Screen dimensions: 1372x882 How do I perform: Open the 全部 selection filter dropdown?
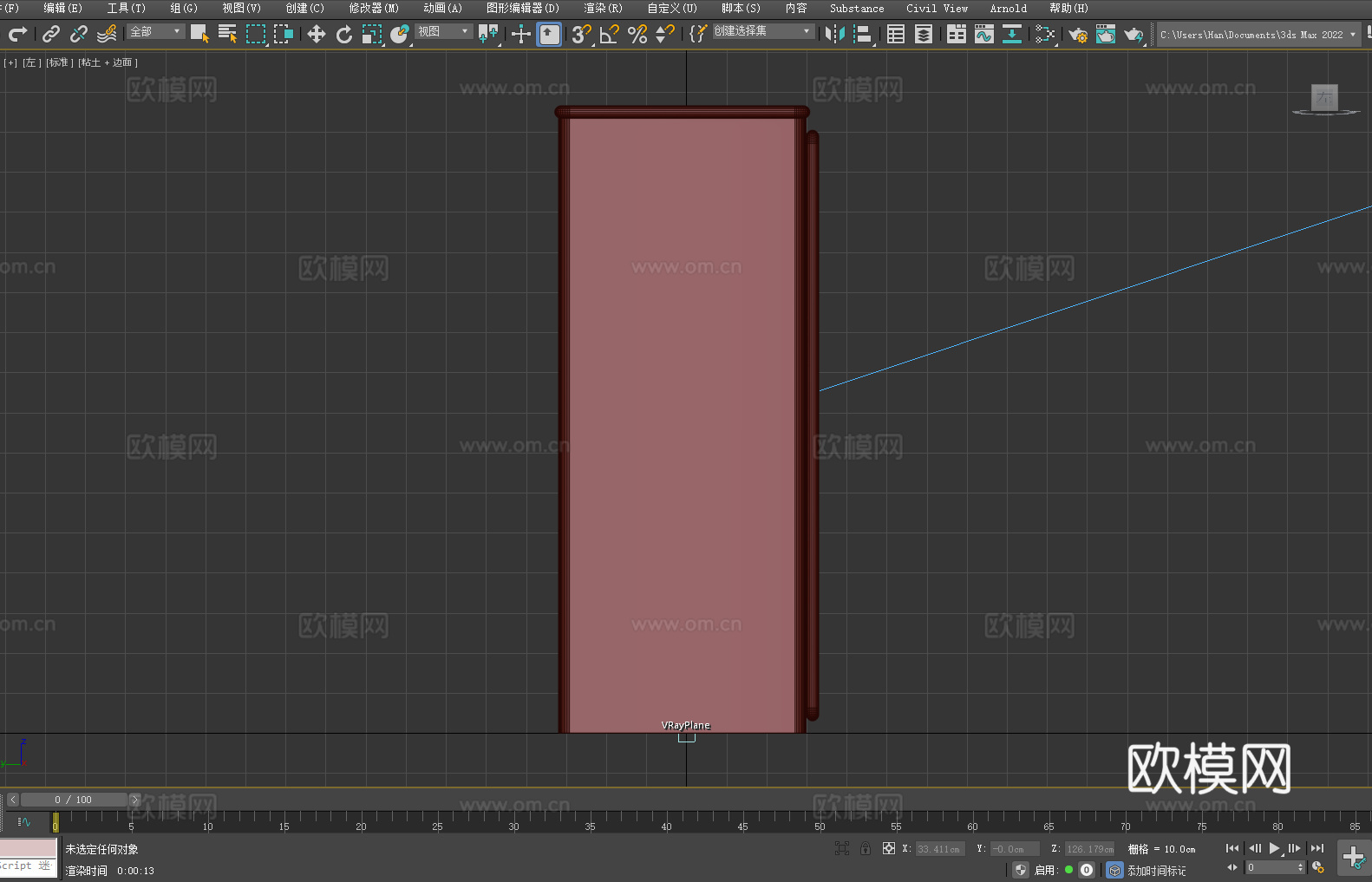tap(156, 31)
